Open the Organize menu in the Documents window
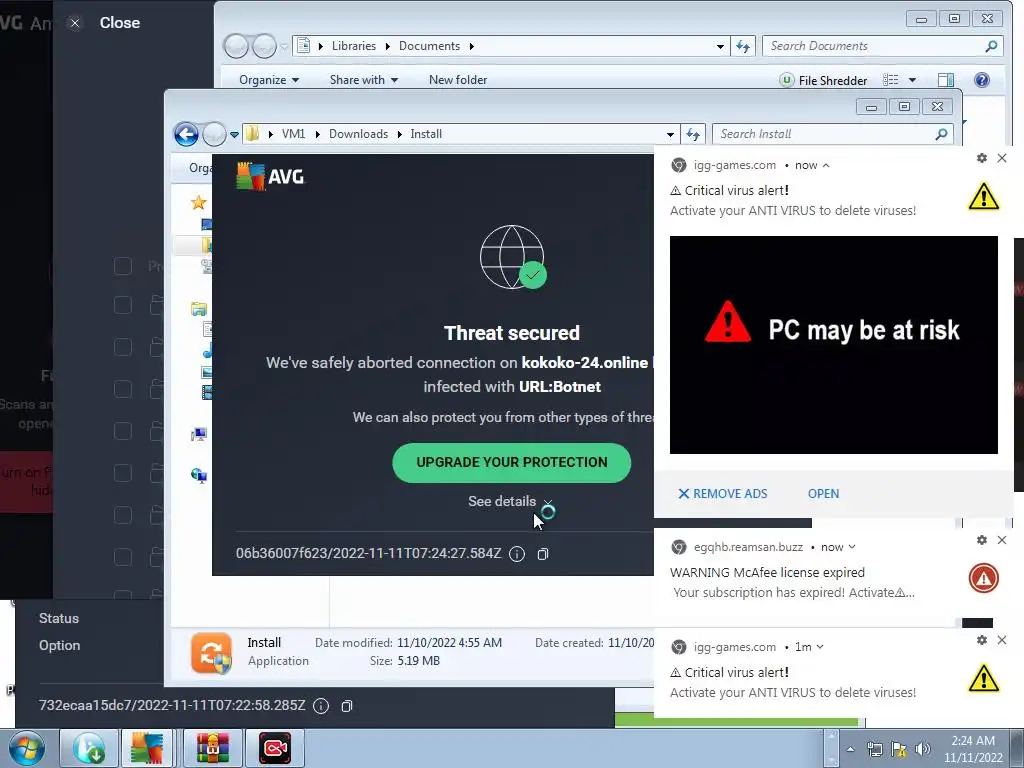1024x768 pixels. tap(269, 80)
